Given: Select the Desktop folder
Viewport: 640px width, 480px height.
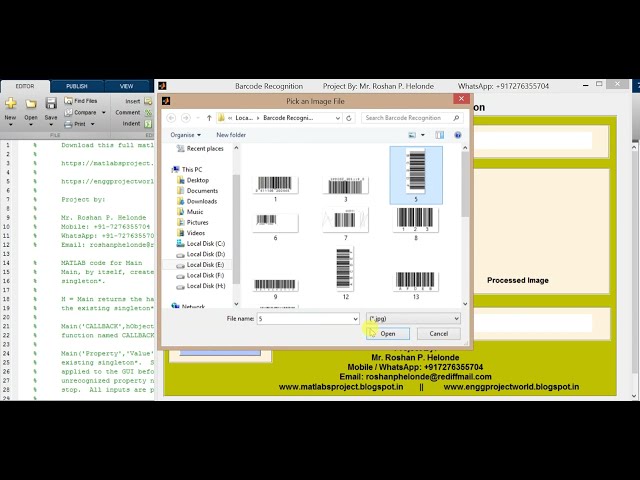Looking at the screenshot, I should point(193,180).
